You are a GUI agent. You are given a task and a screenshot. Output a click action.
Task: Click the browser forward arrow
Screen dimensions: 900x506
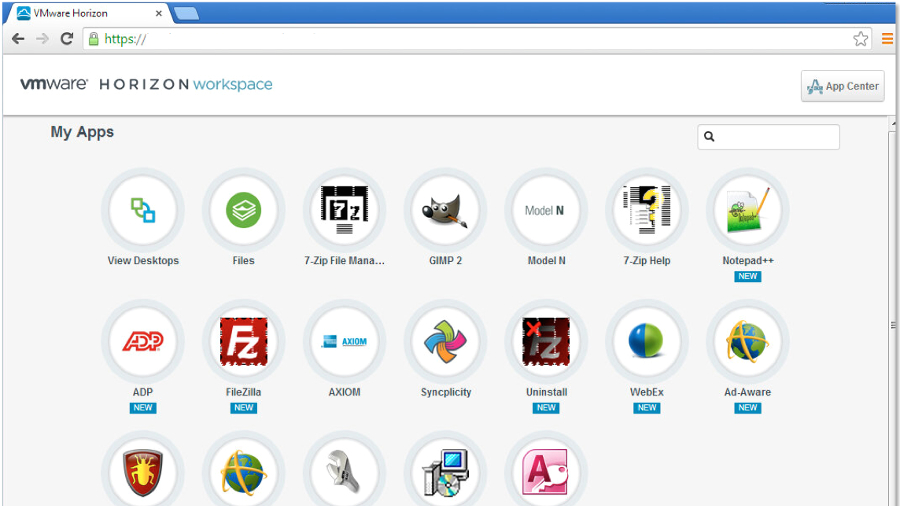[x=42, y=39]
